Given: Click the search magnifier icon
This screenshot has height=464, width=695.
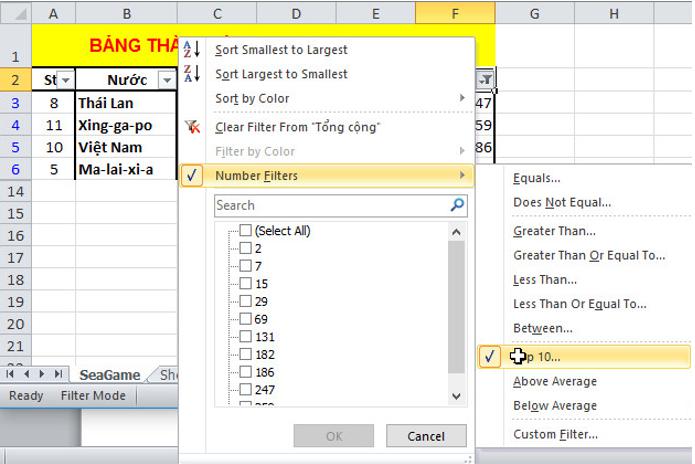Looking at the screenshot, I should tap(457, 205).
